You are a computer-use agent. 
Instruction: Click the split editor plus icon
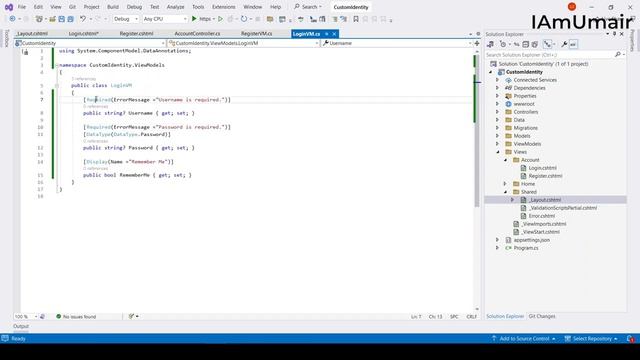tap(477, 43)
